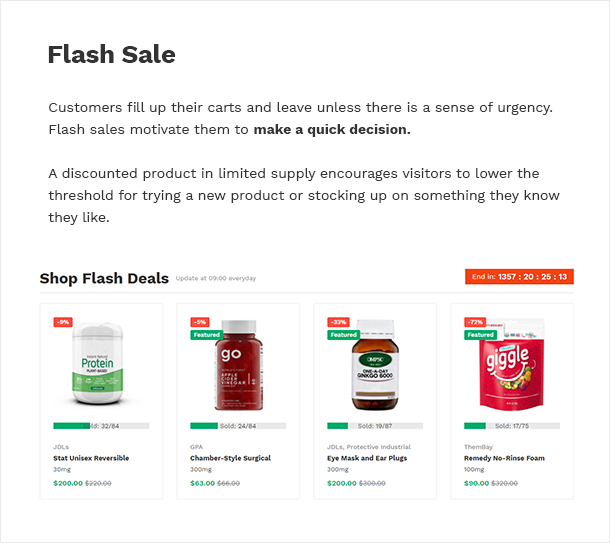
Task: Click the ThemBay brand link
Action: tap(478, 447)
